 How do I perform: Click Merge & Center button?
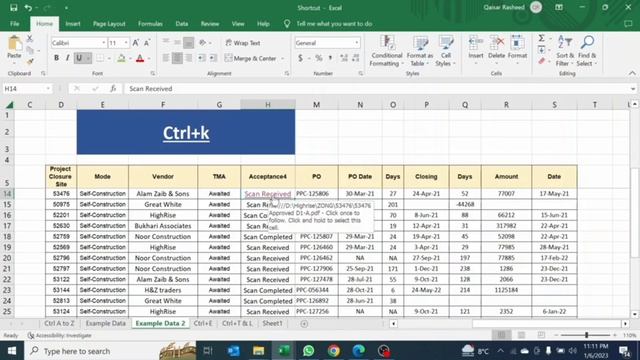coord(250,58)
